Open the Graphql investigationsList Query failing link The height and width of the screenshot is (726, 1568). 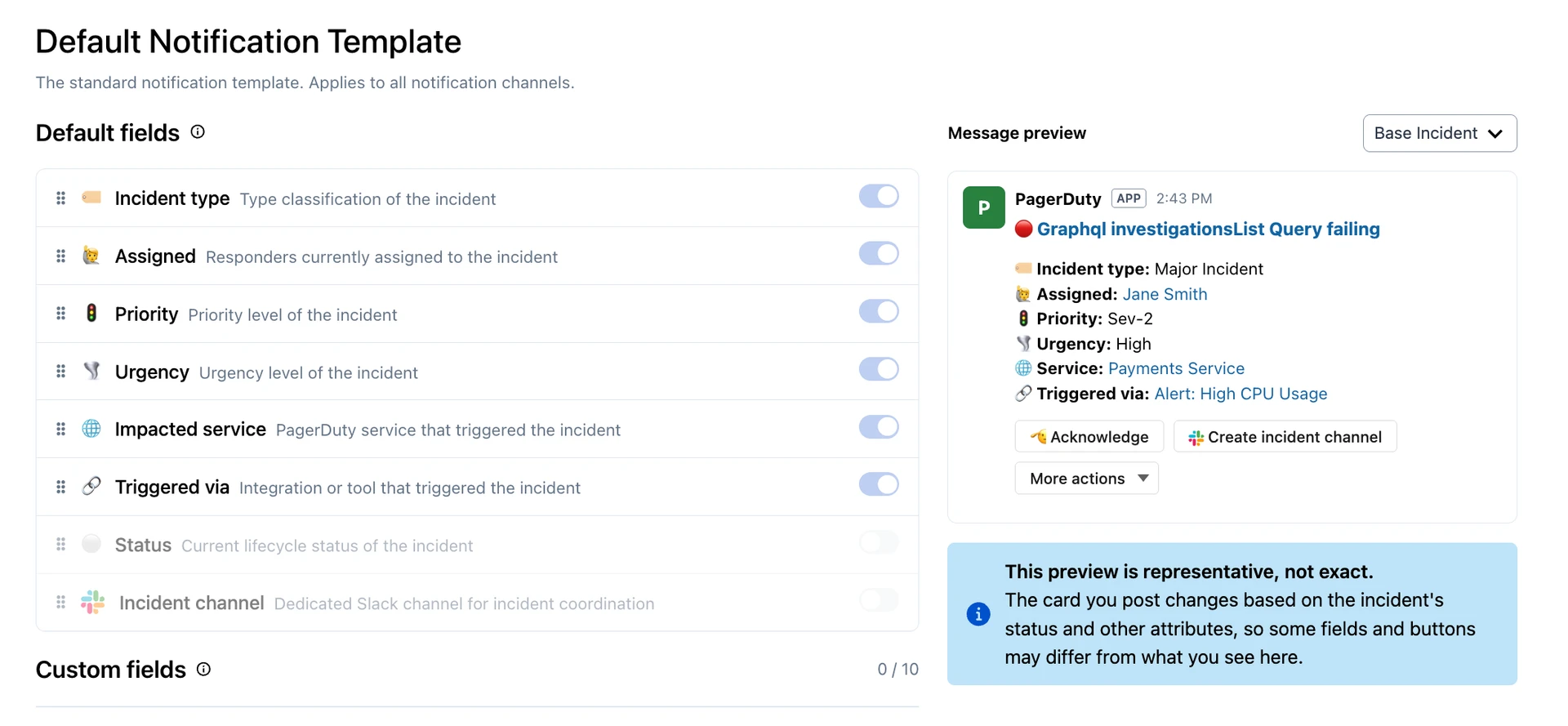pos(1209,229)
